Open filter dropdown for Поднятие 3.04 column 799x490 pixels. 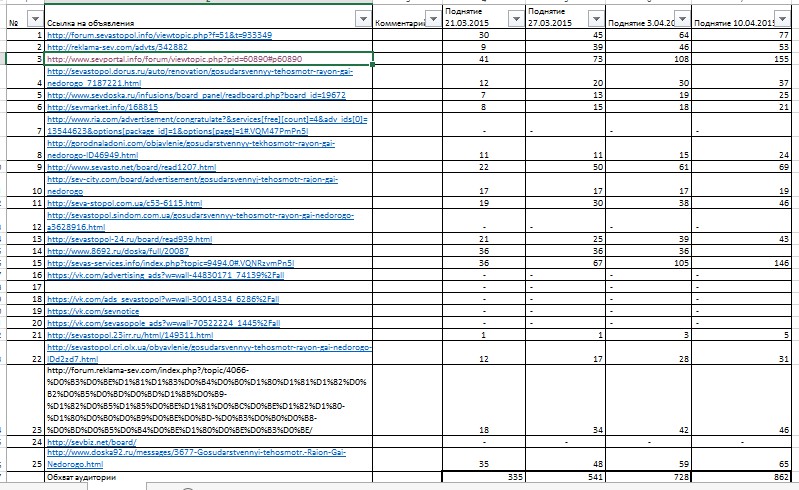pyautogui.click(x=682, y=19)
